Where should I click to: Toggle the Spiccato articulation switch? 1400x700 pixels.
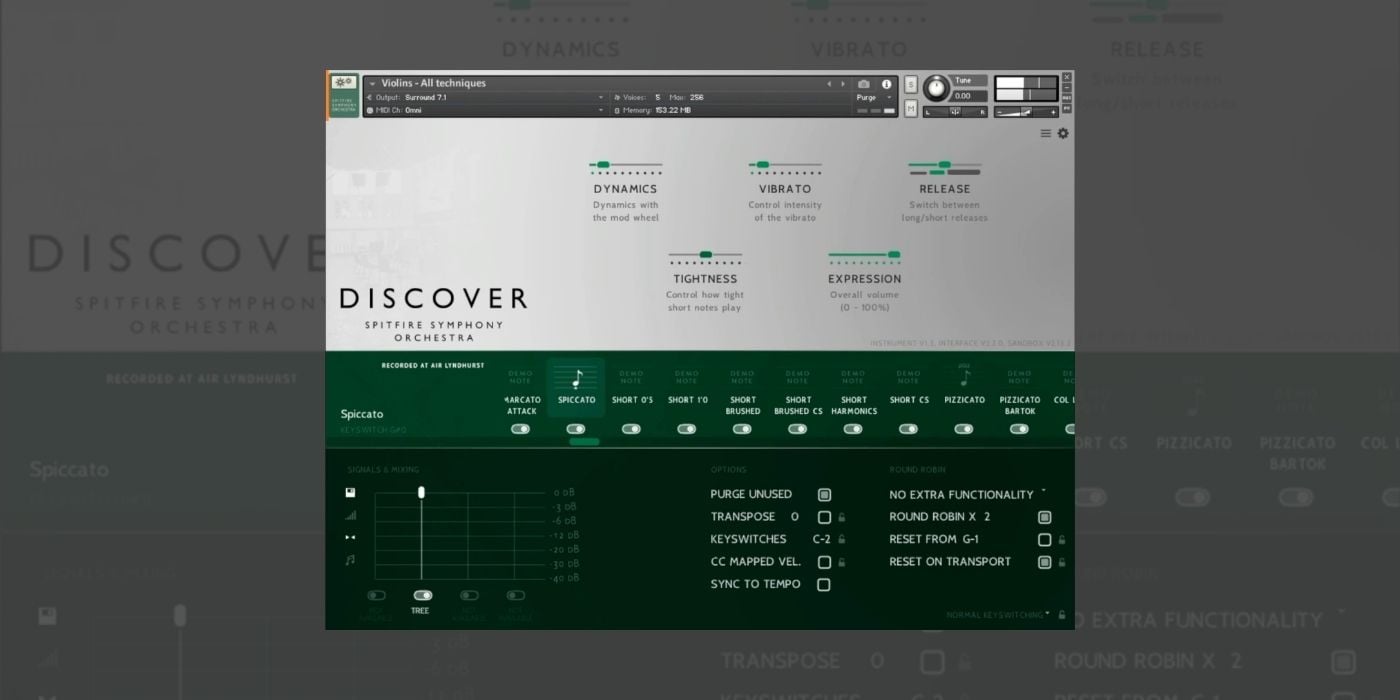[576, 429]
